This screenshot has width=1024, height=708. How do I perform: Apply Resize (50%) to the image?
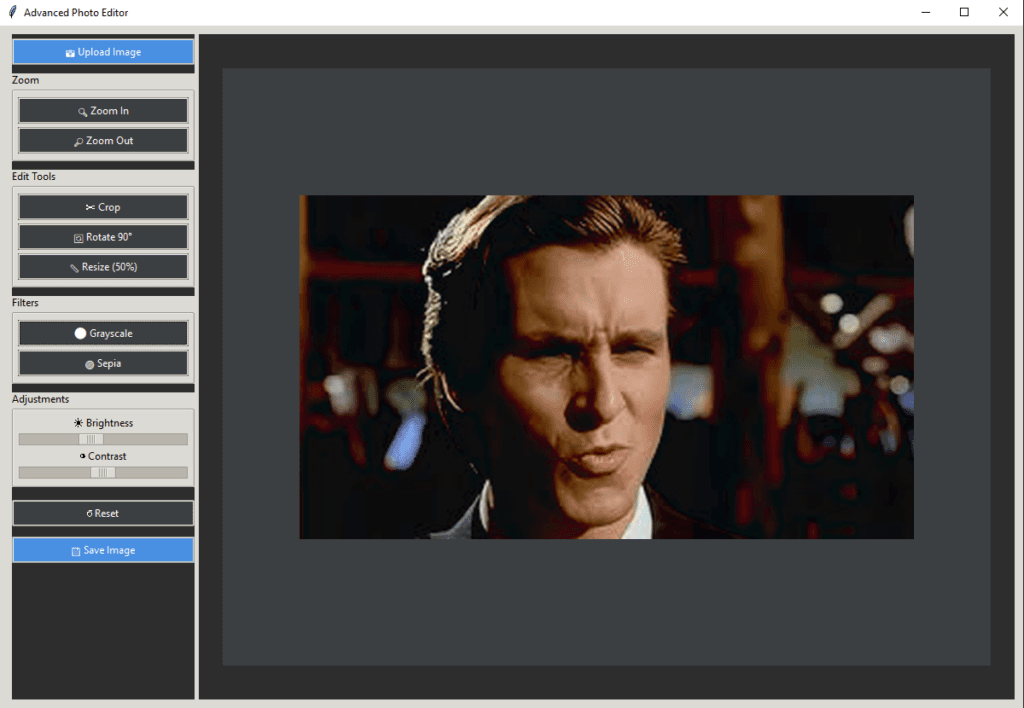coord(103,267)
